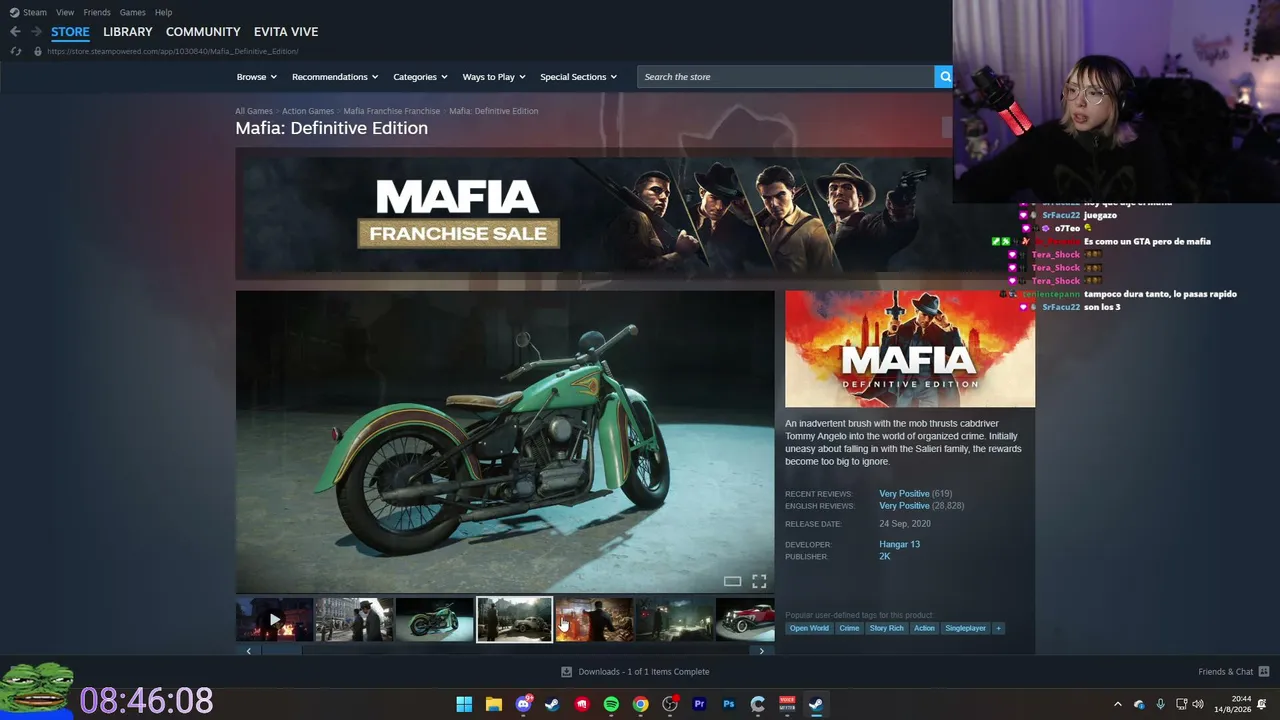Click the magnifier search button in the store
Screen dimensions: 1280x720
[x=943, y=77]
